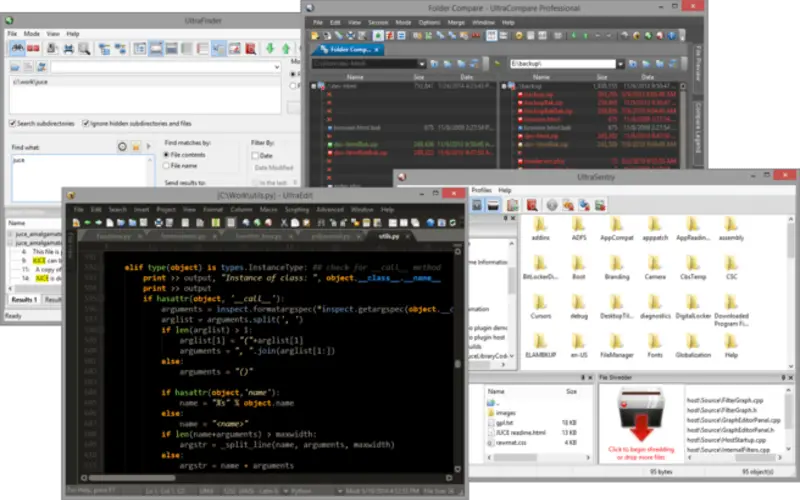The width and height of the screenshot is (800, 500).
Task: Click the binoculars find icon in UltraFinder toolbar
Action: 17,48
